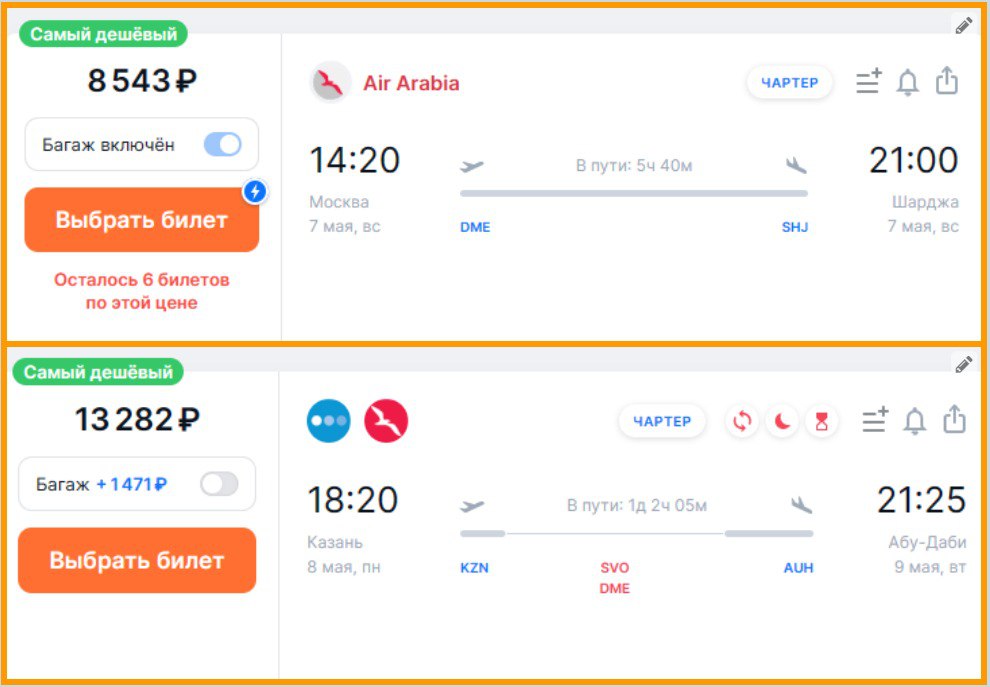Add Air Arabia ticket to favorites list
The image size is (990, 687).
tap(869, 82)
